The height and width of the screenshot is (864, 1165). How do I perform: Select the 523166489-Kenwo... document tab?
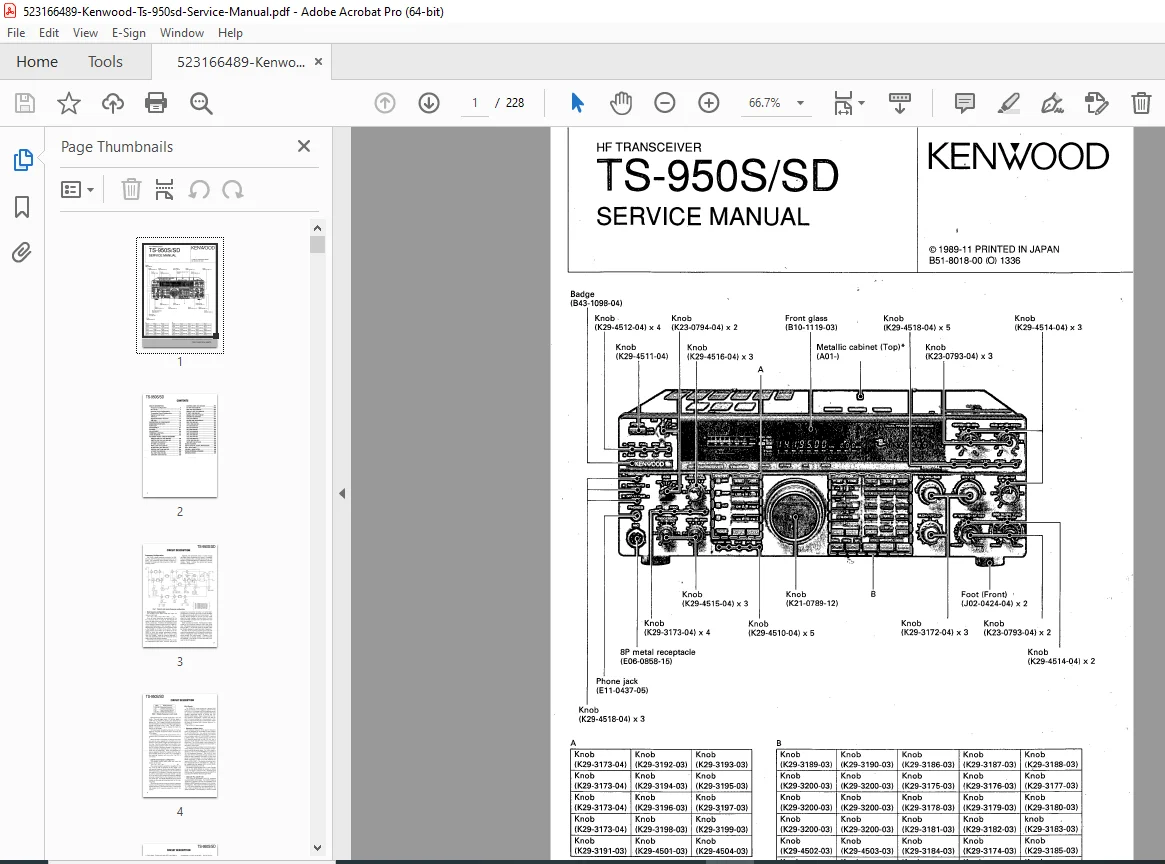point(241,62)
